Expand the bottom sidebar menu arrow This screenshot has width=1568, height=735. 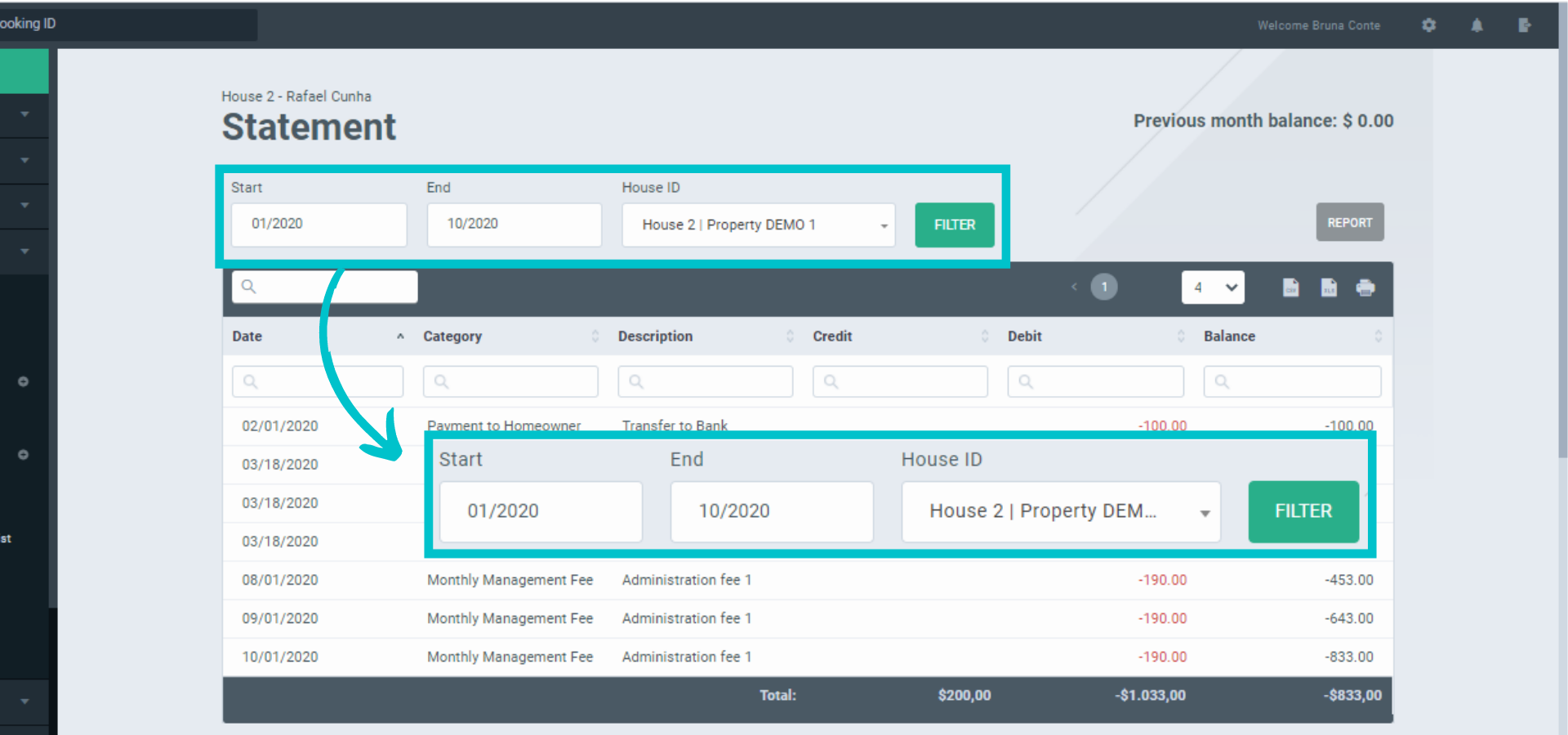point(24,701)
